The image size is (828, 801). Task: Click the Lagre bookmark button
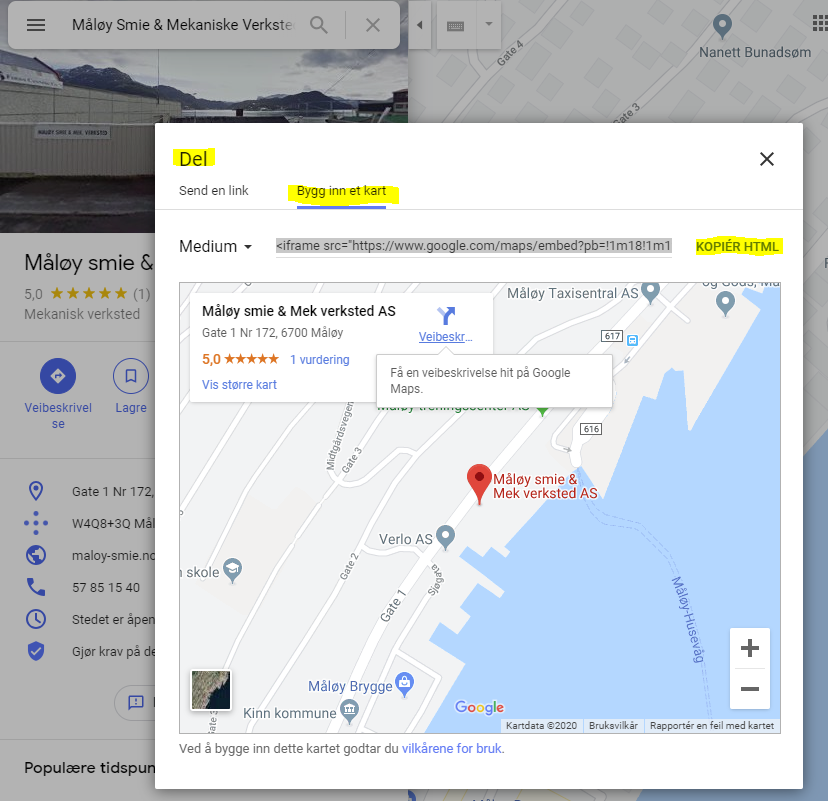131,385
